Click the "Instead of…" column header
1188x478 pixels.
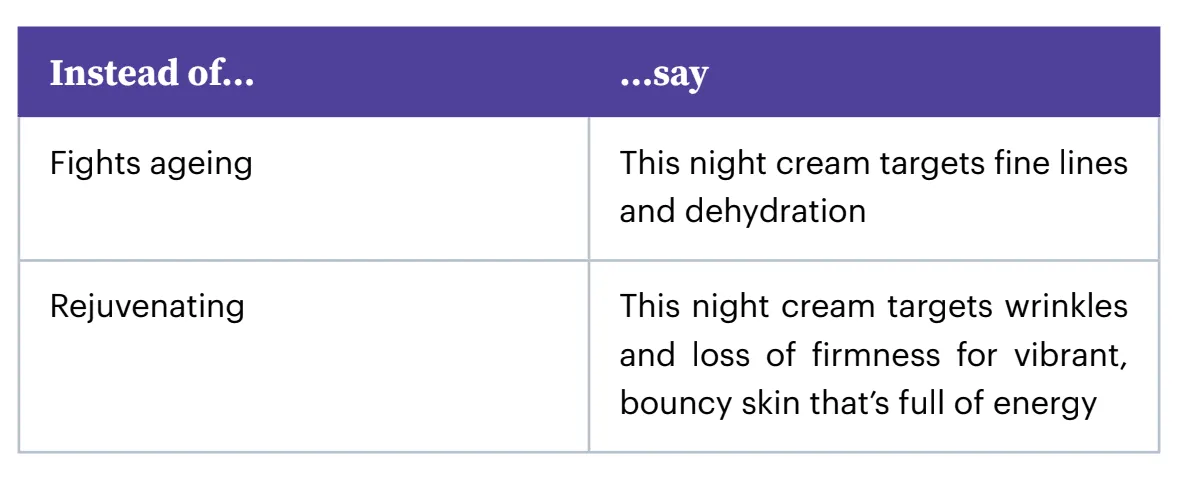(151, 74)
